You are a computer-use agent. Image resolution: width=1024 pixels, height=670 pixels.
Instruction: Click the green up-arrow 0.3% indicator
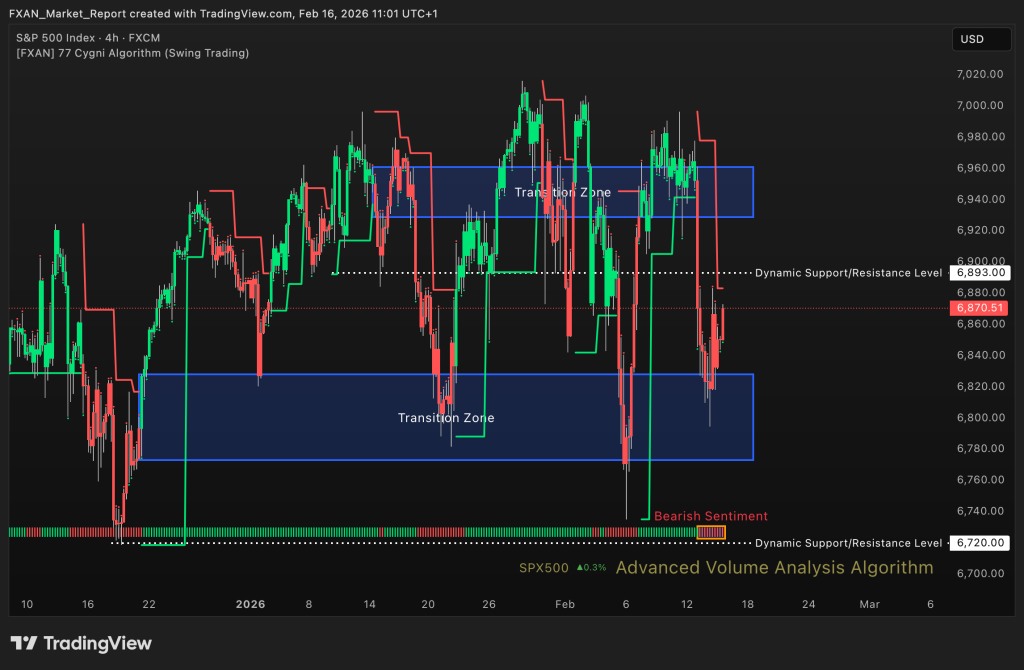coord(592,568)
